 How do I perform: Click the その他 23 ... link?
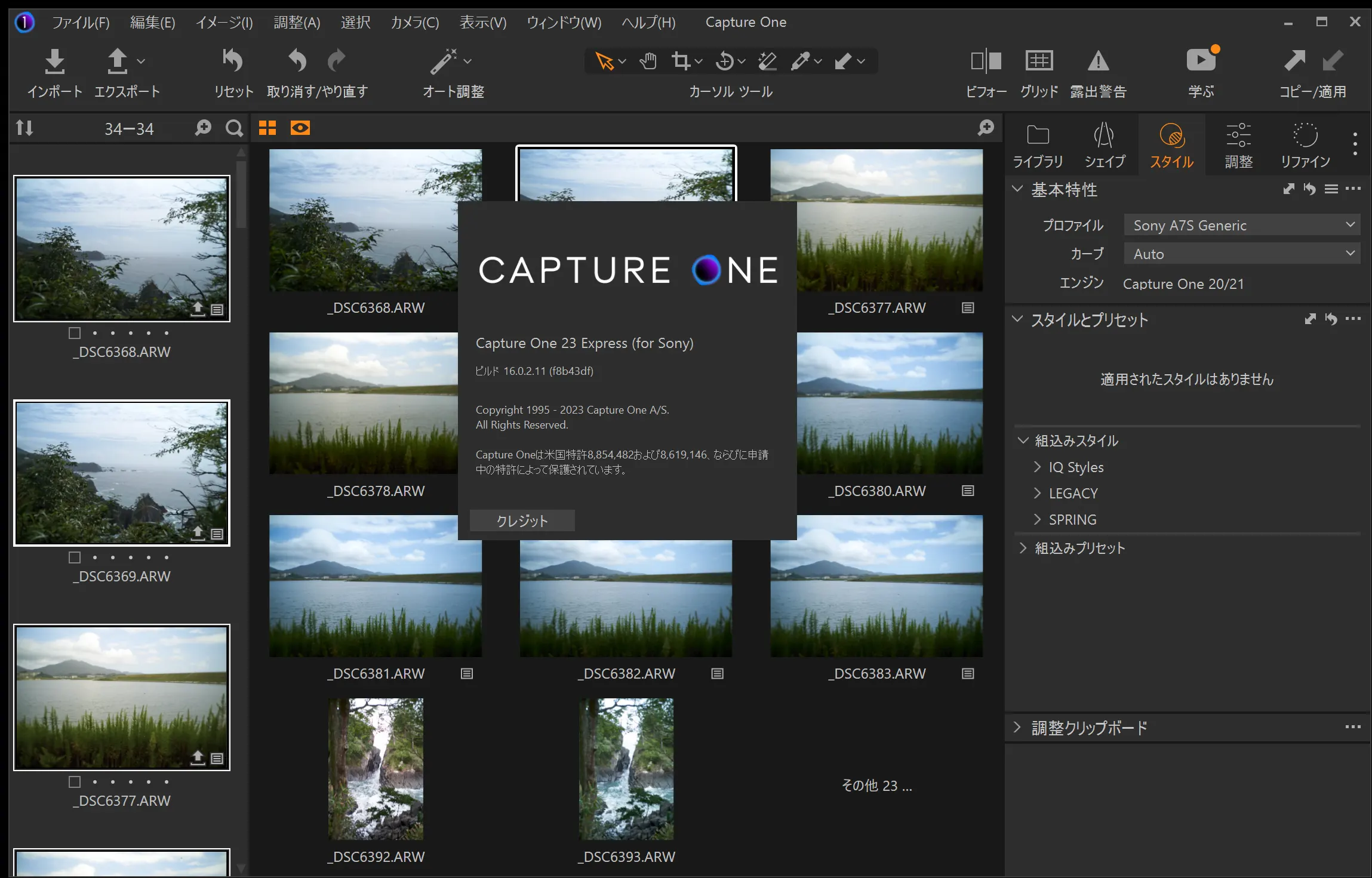tap(876, 785)
